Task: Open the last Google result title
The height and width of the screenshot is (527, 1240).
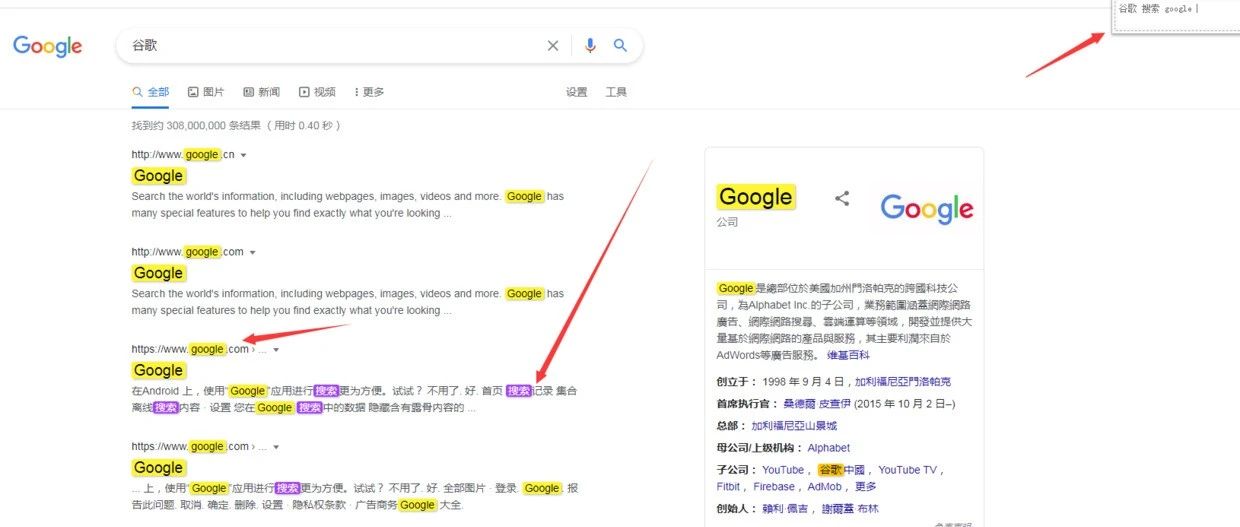Action: (158, 467)
